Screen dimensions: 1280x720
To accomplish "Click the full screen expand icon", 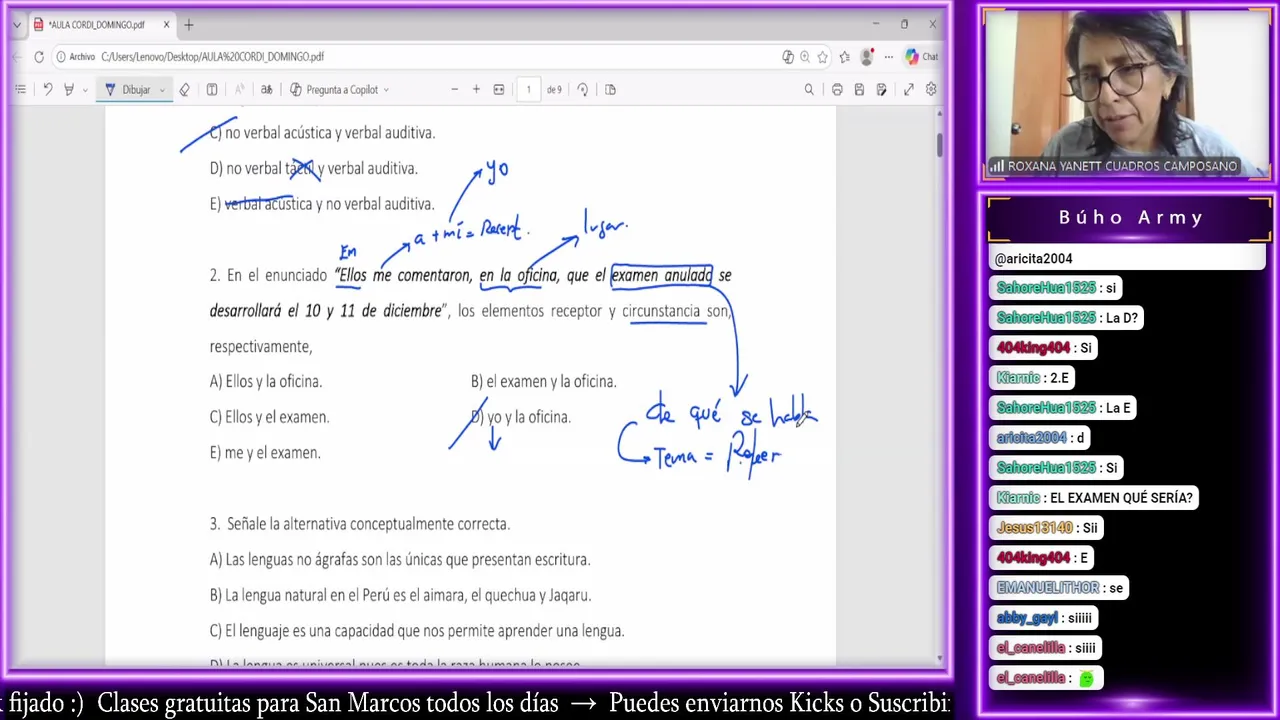I will [x=909, y=90].
